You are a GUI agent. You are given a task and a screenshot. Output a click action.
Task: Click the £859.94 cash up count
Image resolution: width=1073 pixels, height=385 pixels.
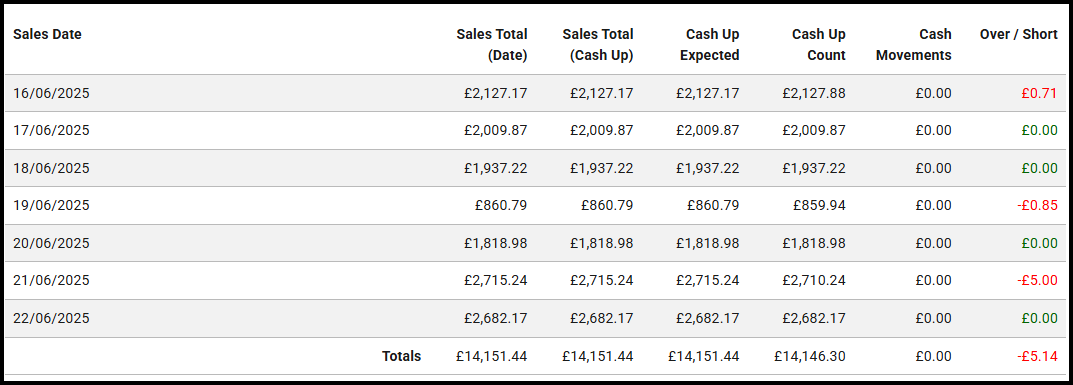point(819,205)
